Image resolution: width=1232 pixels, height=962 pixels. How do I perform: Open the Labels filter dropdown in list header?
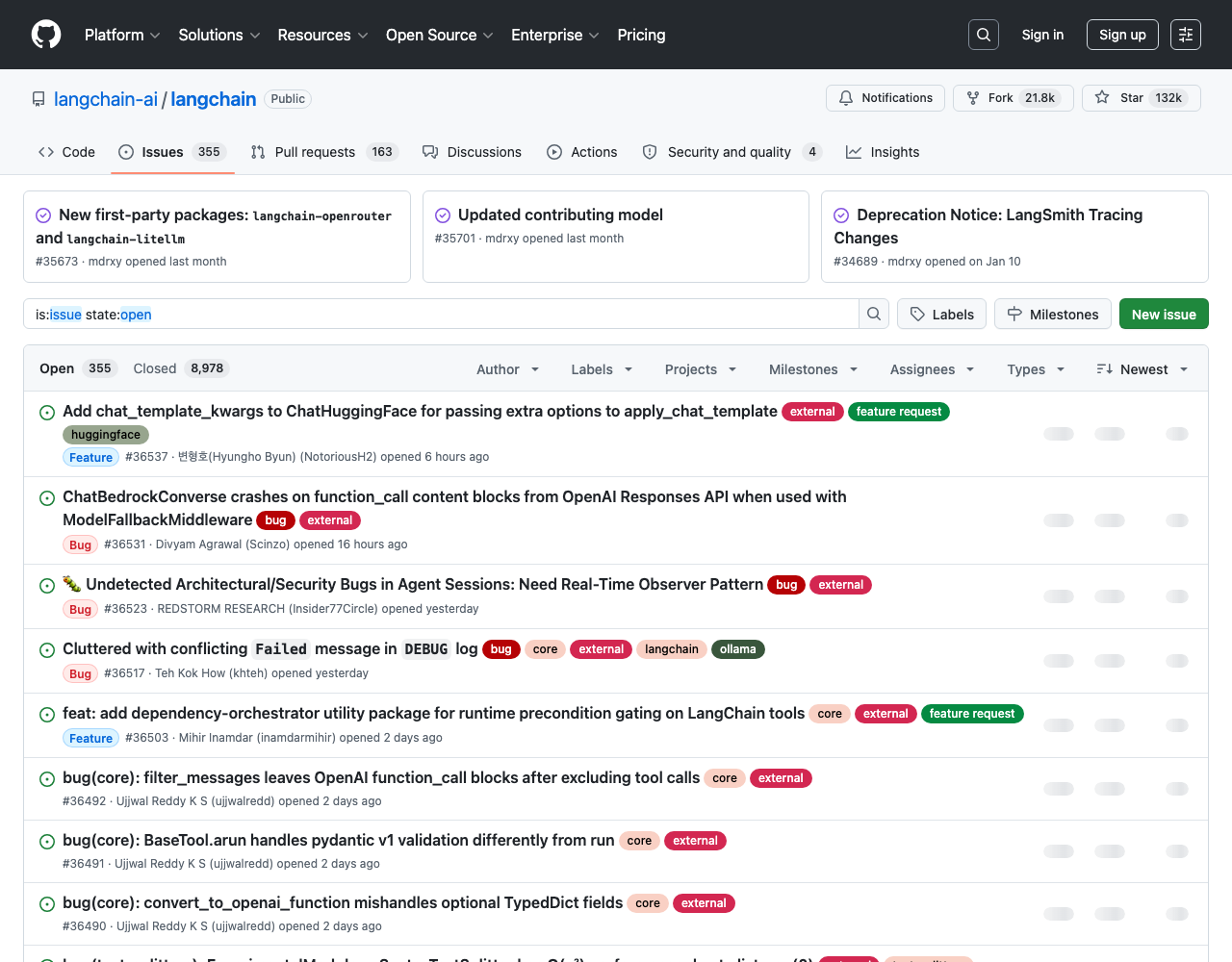point(602,369)
